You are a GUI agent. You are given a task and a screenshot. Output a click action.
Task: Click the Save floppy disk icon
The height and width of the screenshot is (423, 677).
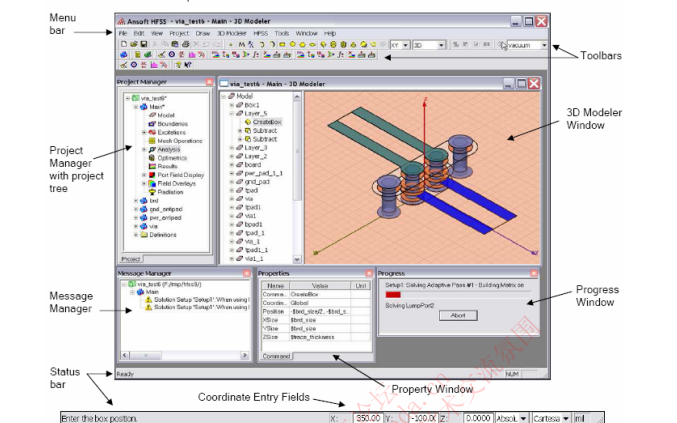(144, 44)
